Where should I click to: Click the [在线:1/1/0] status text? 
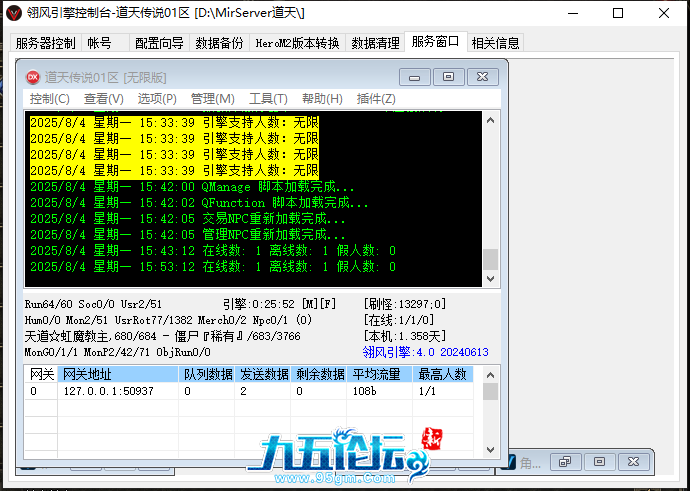coord(399,320)
